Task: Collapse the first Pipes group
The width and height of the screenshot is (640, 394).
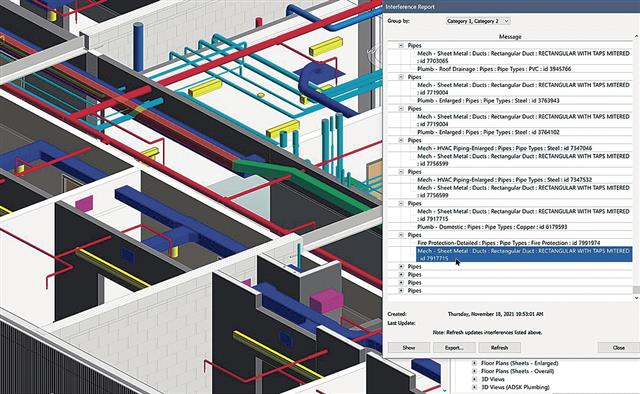Action: coord(401,46)
